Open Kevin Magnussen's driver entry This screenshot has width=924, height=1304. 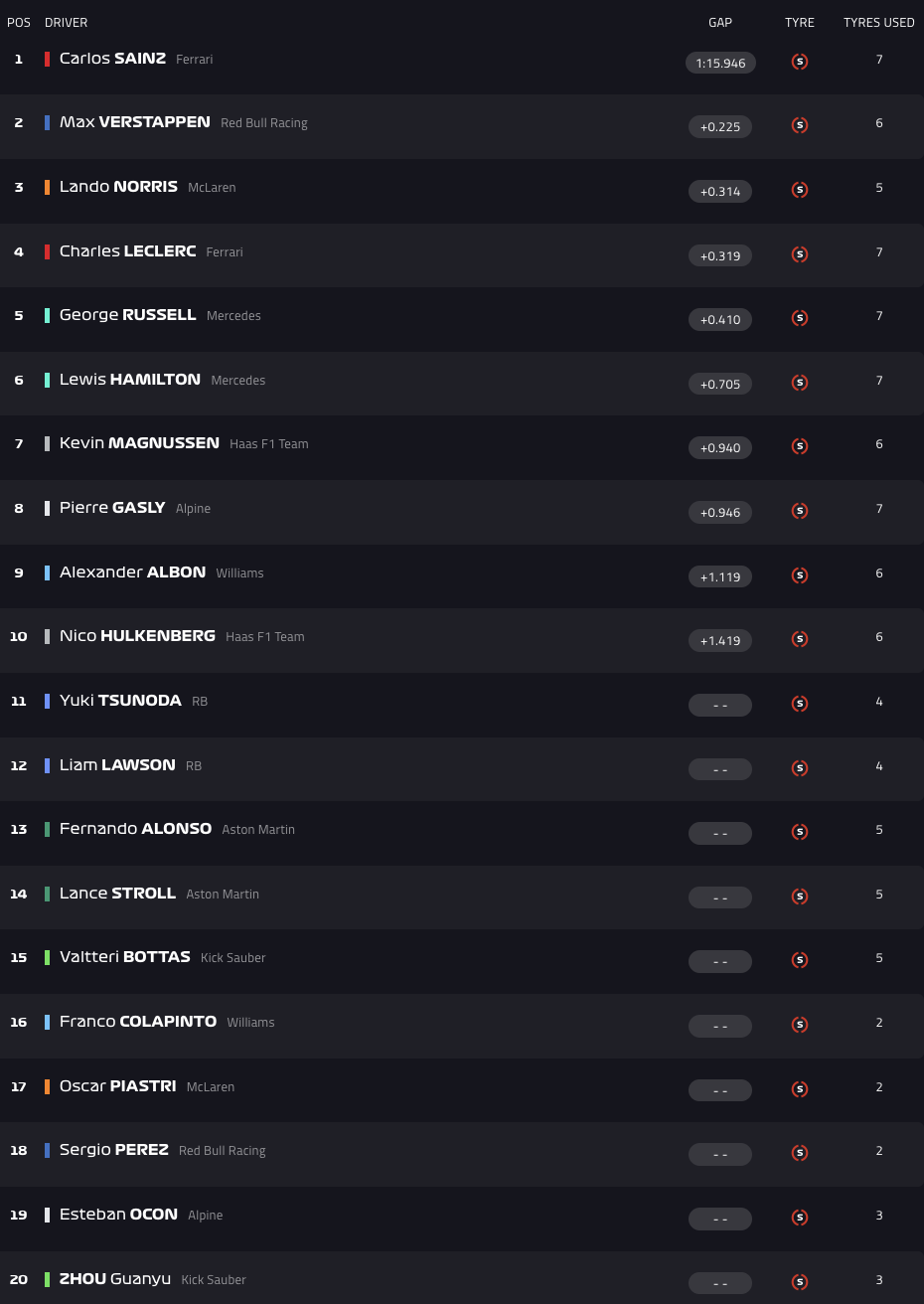tap(139, 443)
